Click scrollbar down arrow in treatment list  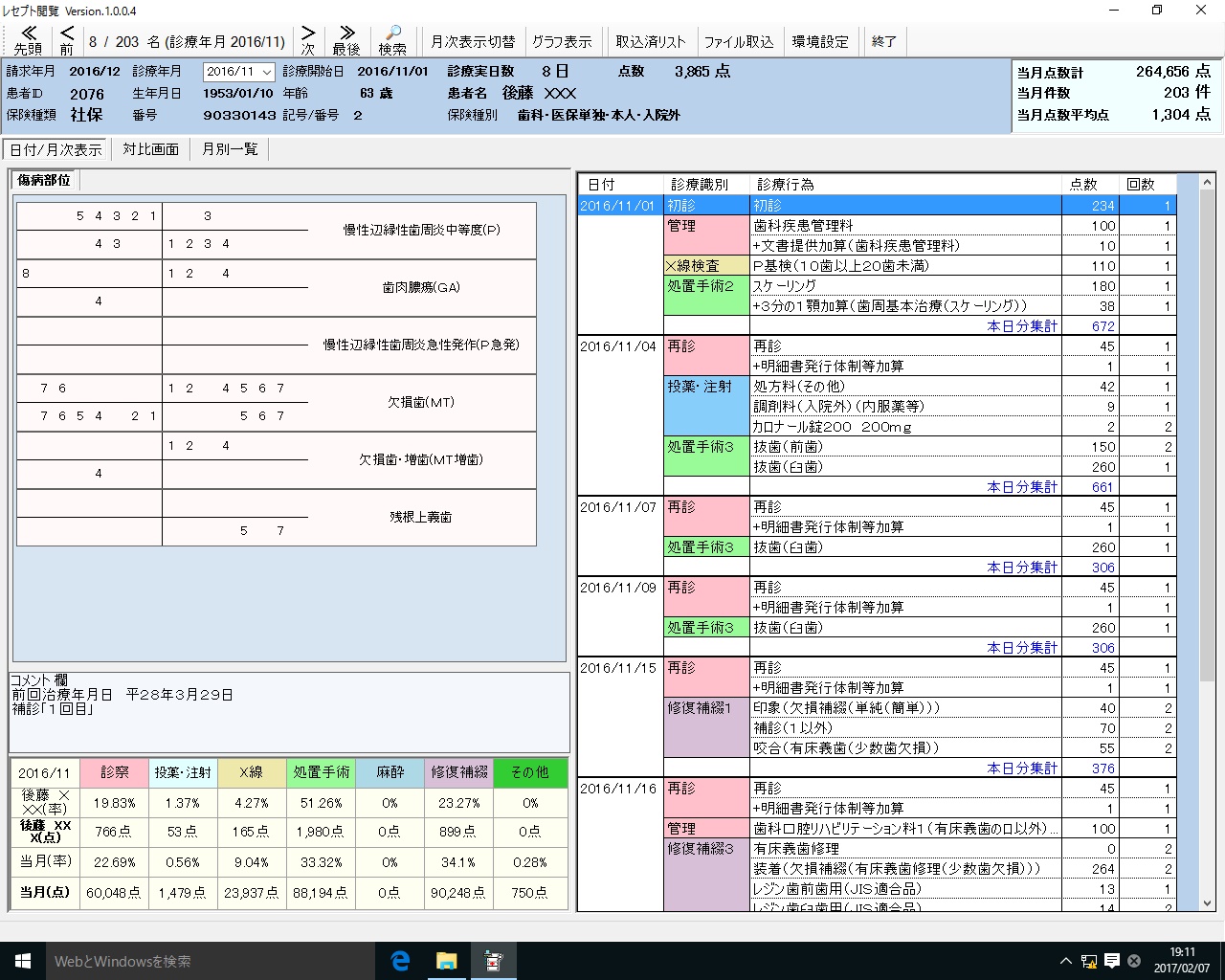pos(1207,902)
